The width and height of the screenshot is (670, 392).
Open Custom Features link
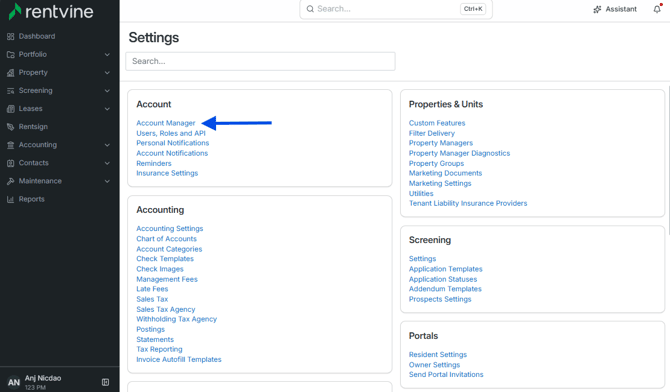coord(437,123)
